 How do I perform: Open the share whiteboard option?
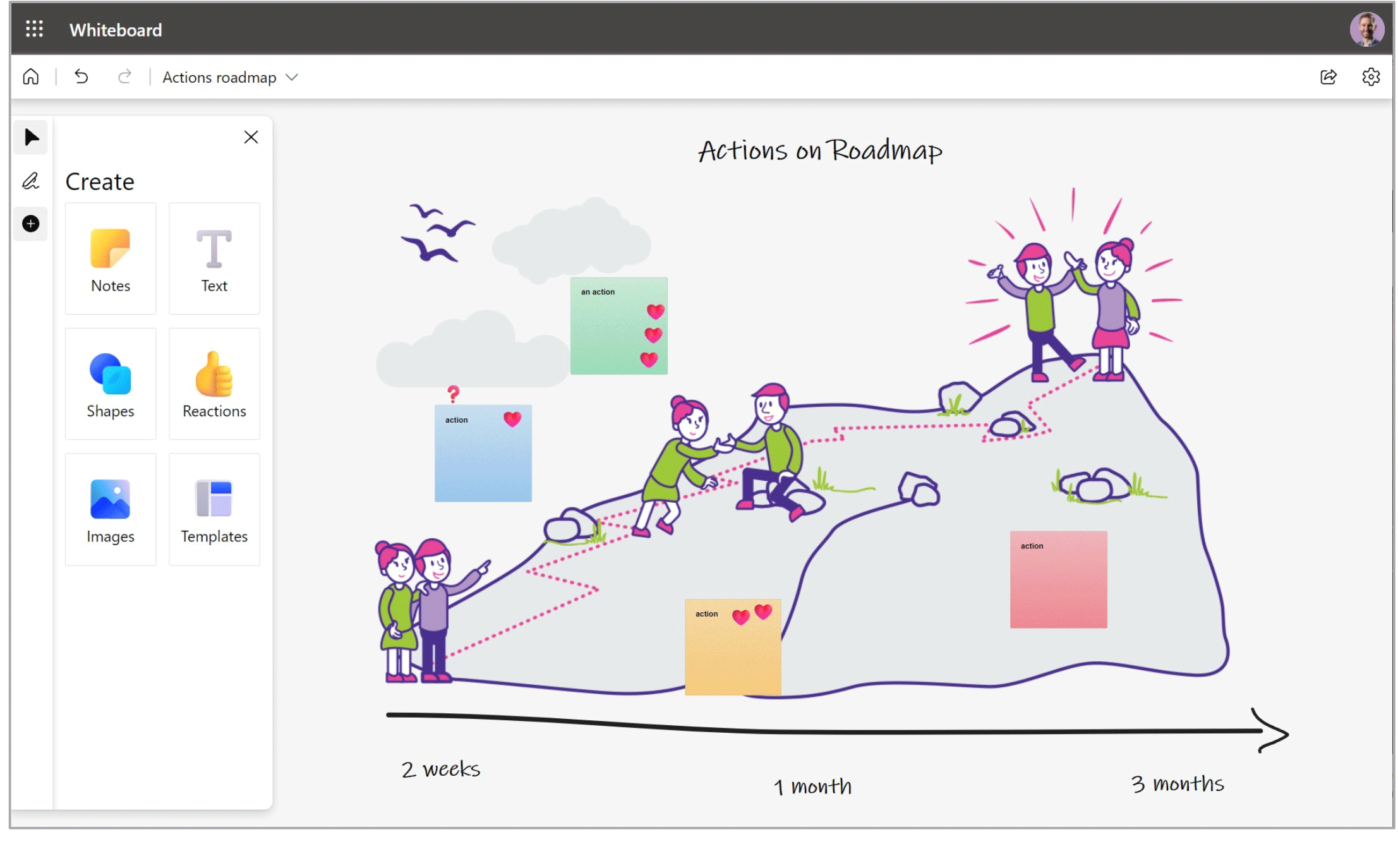point(1329,77)
